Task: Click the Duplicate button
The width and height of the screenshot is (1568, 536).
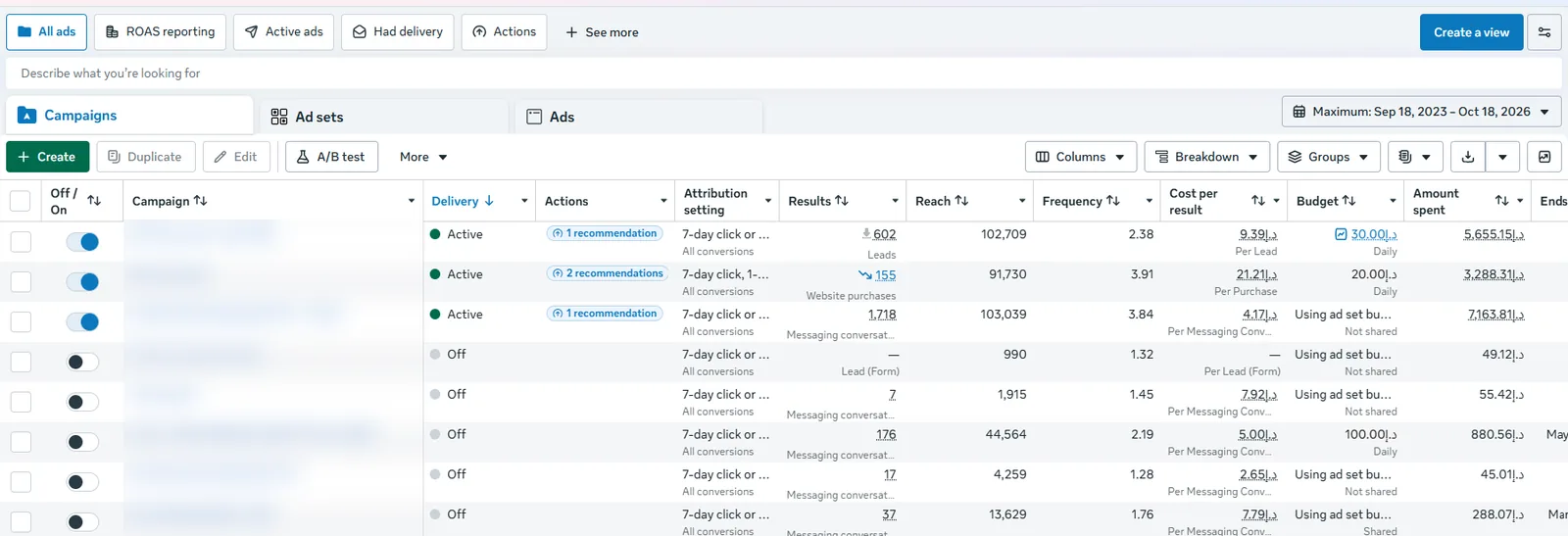Action: click(x=145, y=157)
